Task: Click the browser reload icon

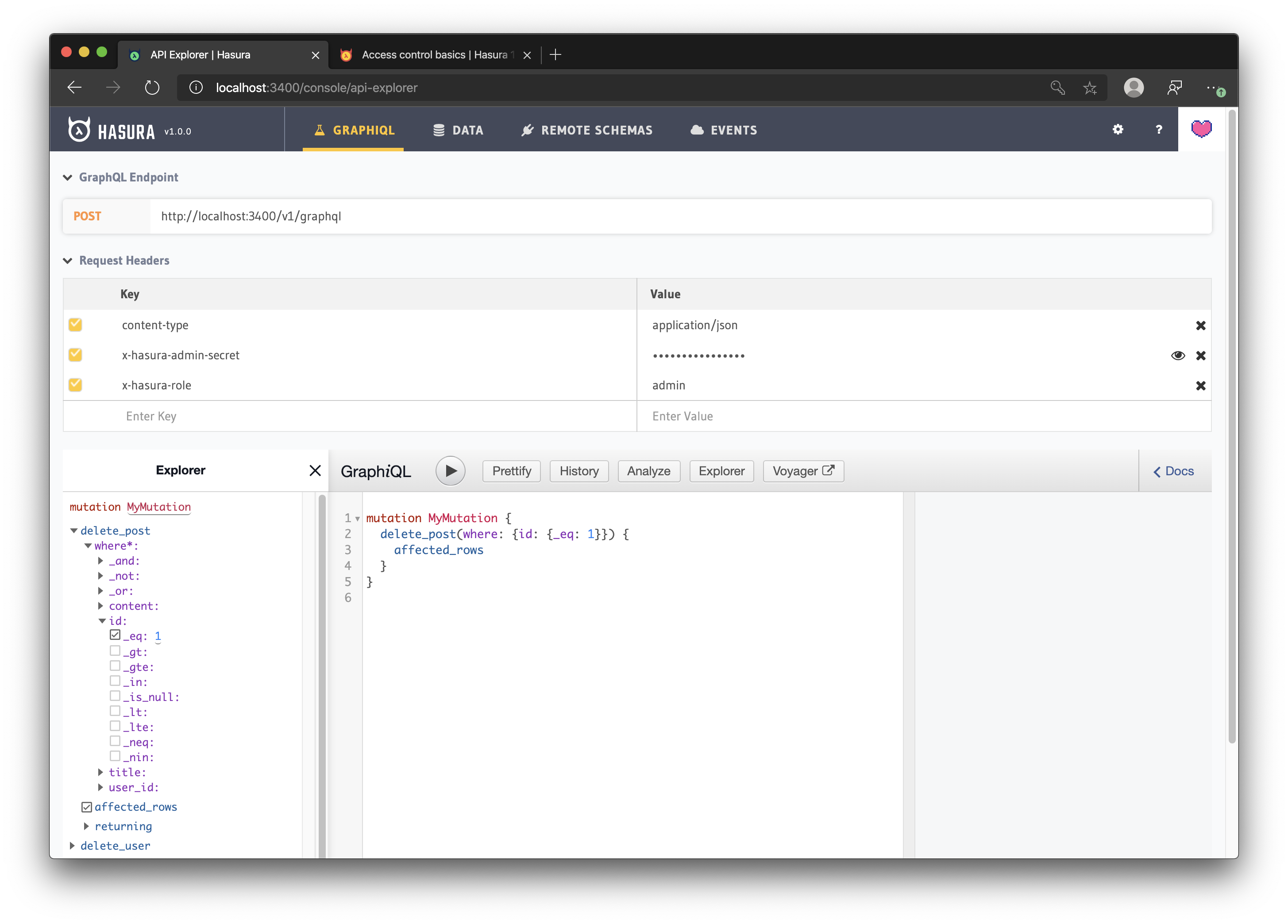Action: [x=152, y=88]
